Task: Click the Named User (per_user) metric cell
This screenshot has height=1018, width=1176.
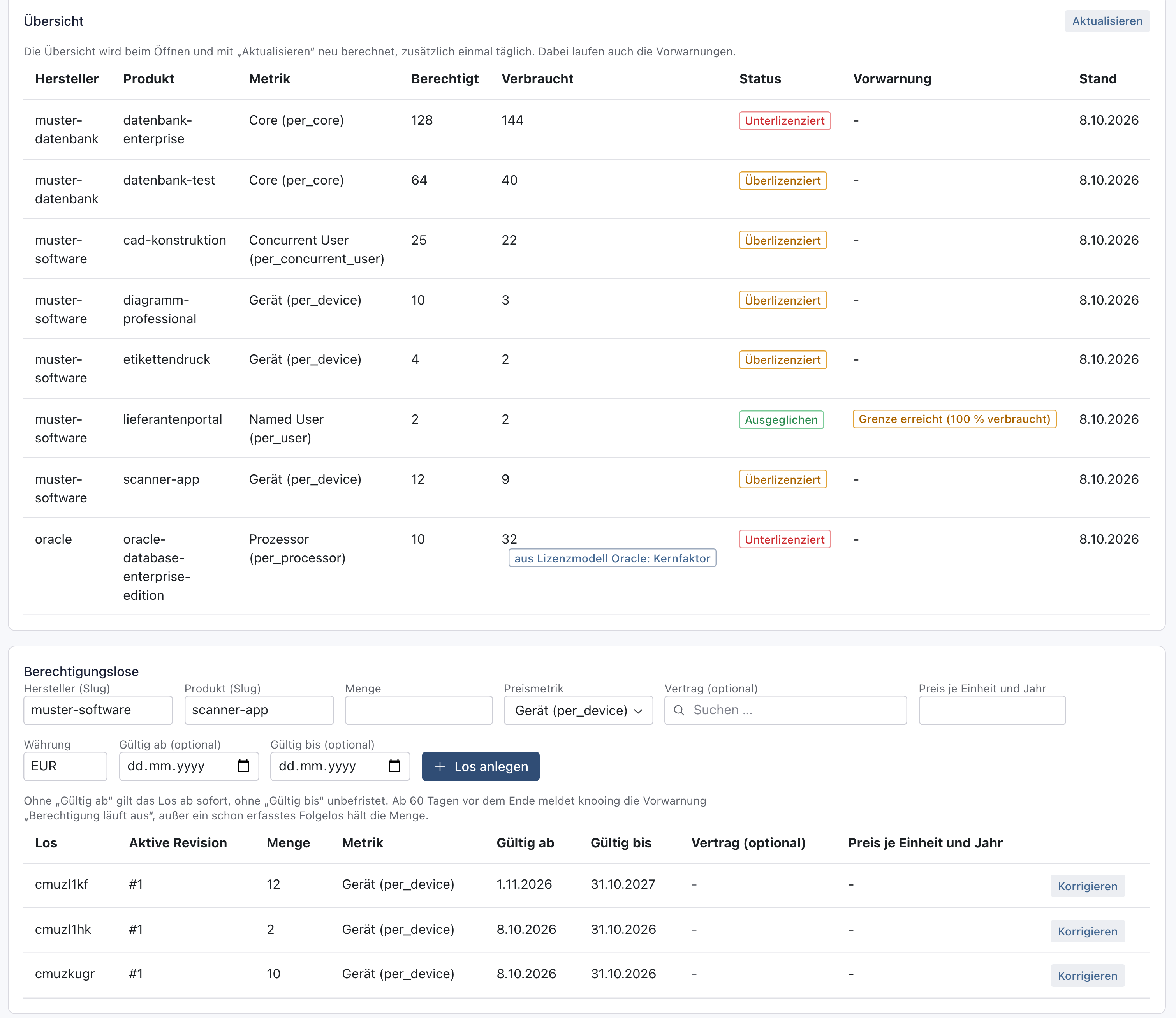Action: coord(286,428)
